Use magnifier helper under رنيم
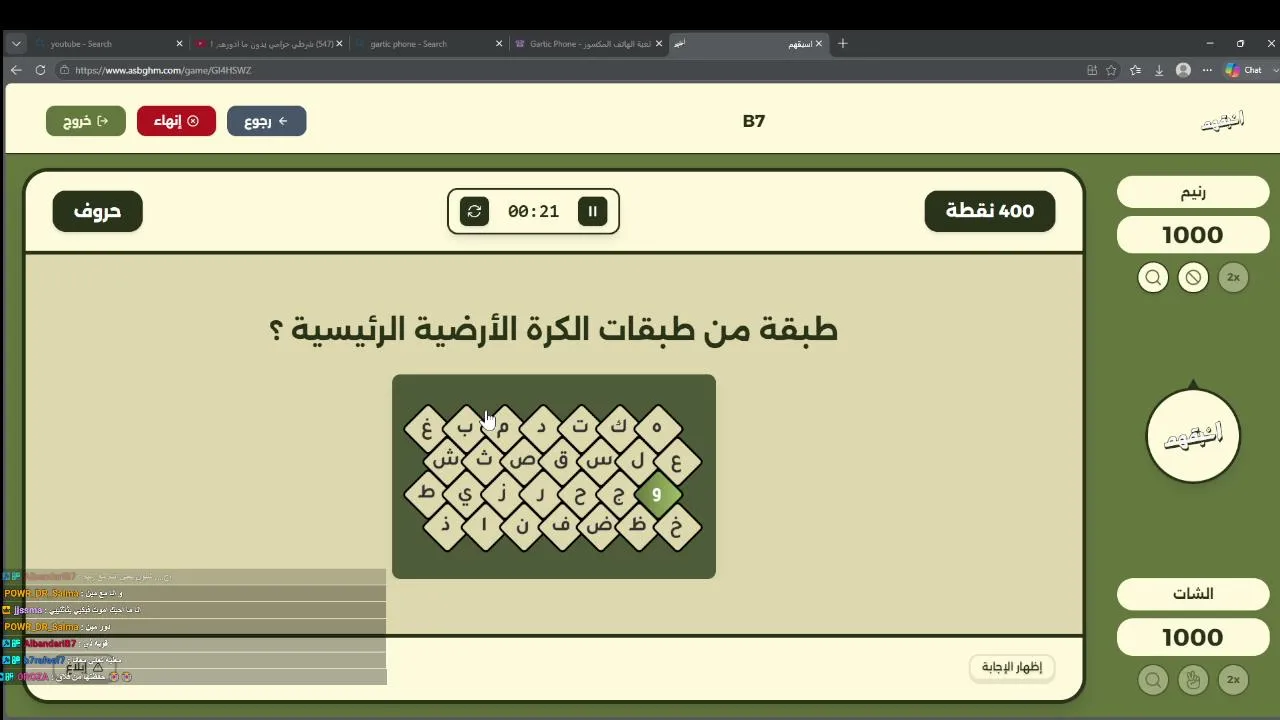This screenshot has height=720, width=1280. click(x=1153, y=277)
